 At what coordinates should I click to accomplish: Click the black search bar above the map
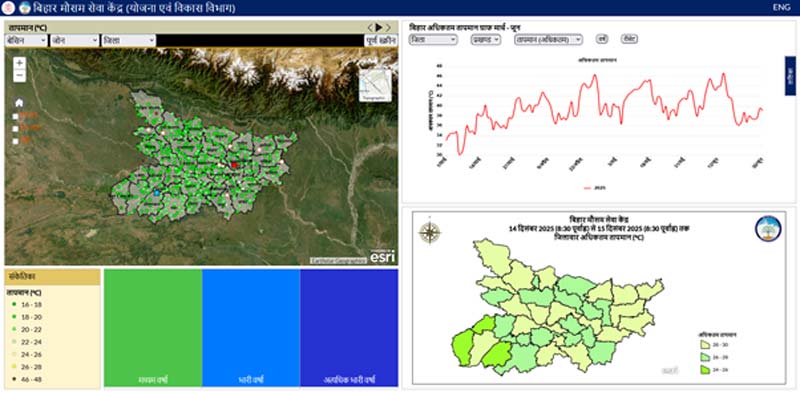(x=260, y=40)
